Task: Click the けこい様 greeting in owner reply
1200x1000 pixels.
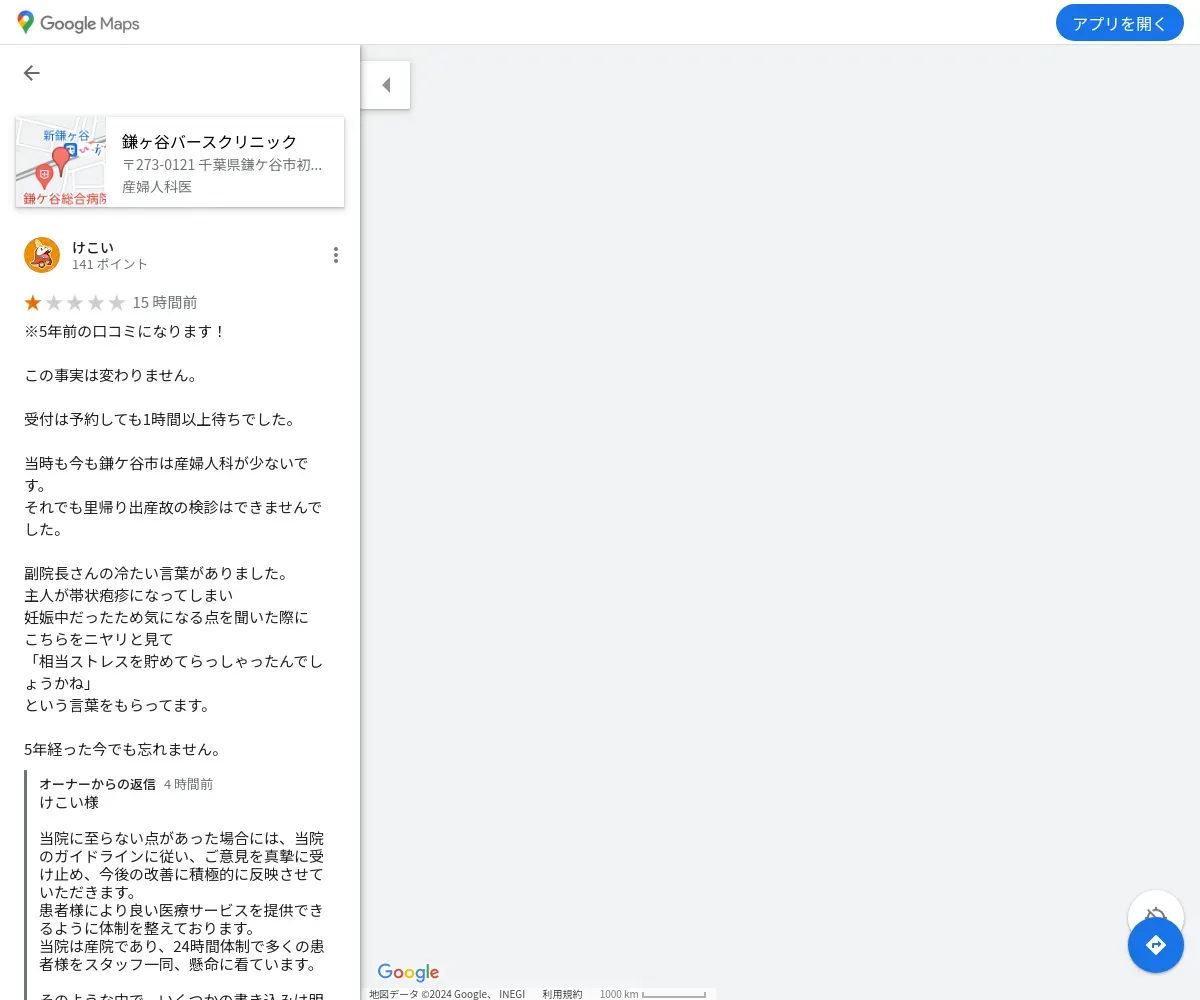Action: click(x=69, y=803)
